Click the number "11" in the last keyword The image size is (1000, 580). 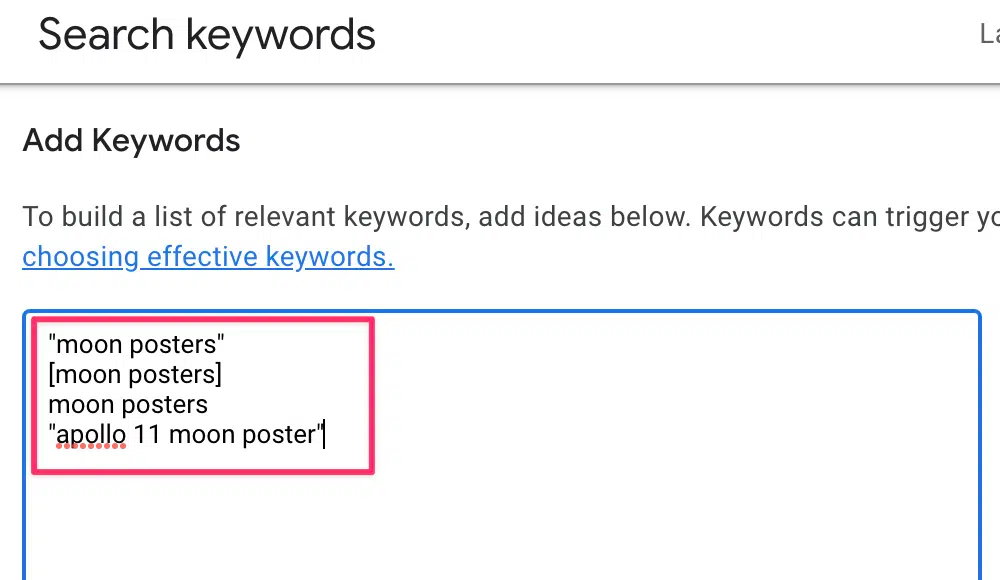click(x=148, y=435)
